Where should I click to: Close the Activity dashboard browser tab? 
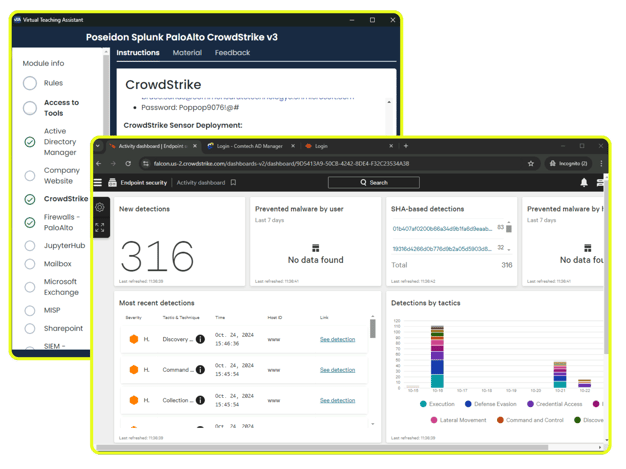pyautogui.click(x=195, y=146)
